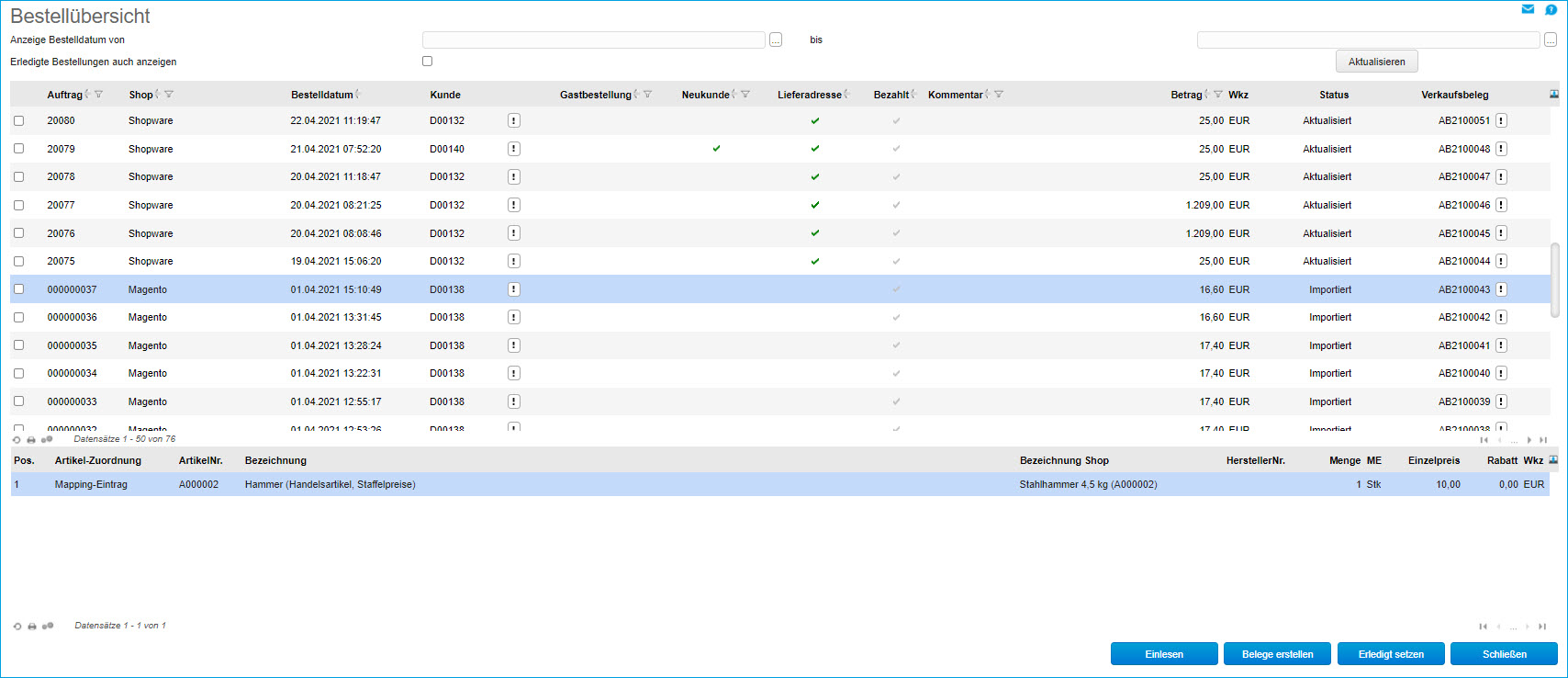Viewport: 1568px width, 678px height.
Task: Click the orders table vertical scrollbar thumb
Action: coord(1554,280)
